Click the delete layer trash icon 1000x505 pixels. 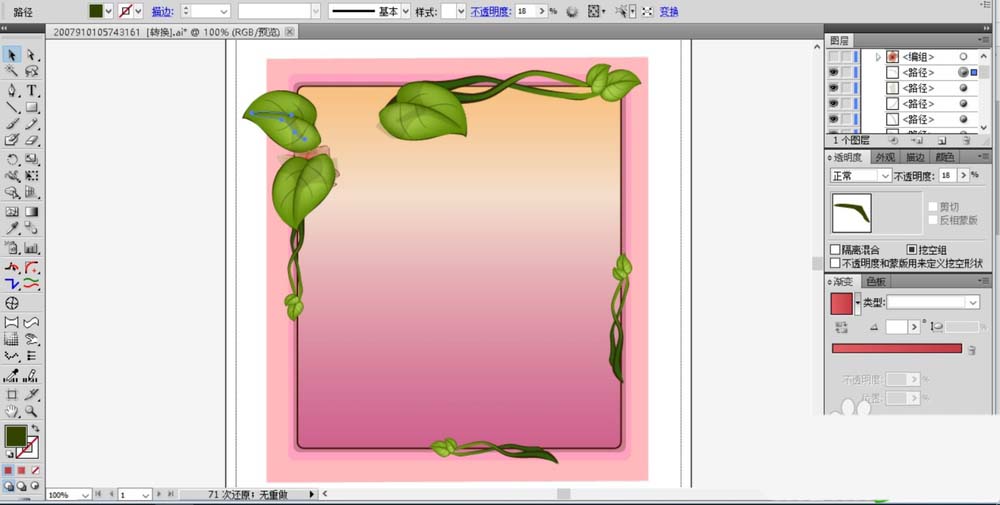click(x=964, y=141)
